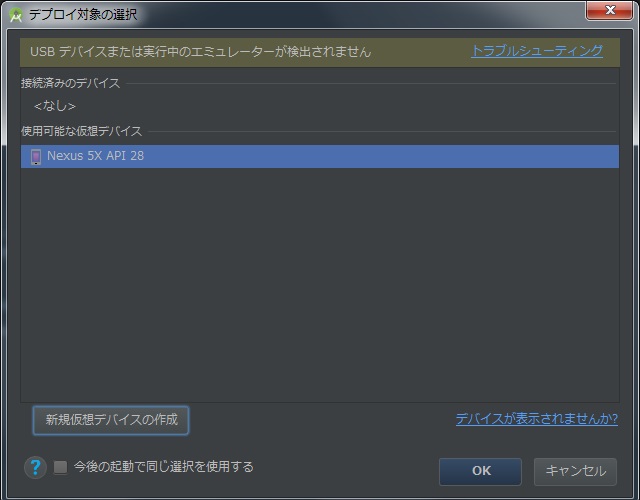Click the Android Studio icon in title bar
This screenshot has width=640, height=500.
pyautogui.click(x=16, y=15)
